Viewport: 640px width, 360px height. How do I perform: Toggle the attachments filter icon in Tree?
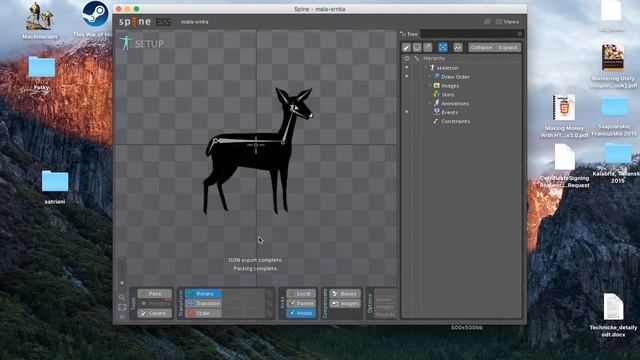427,48
